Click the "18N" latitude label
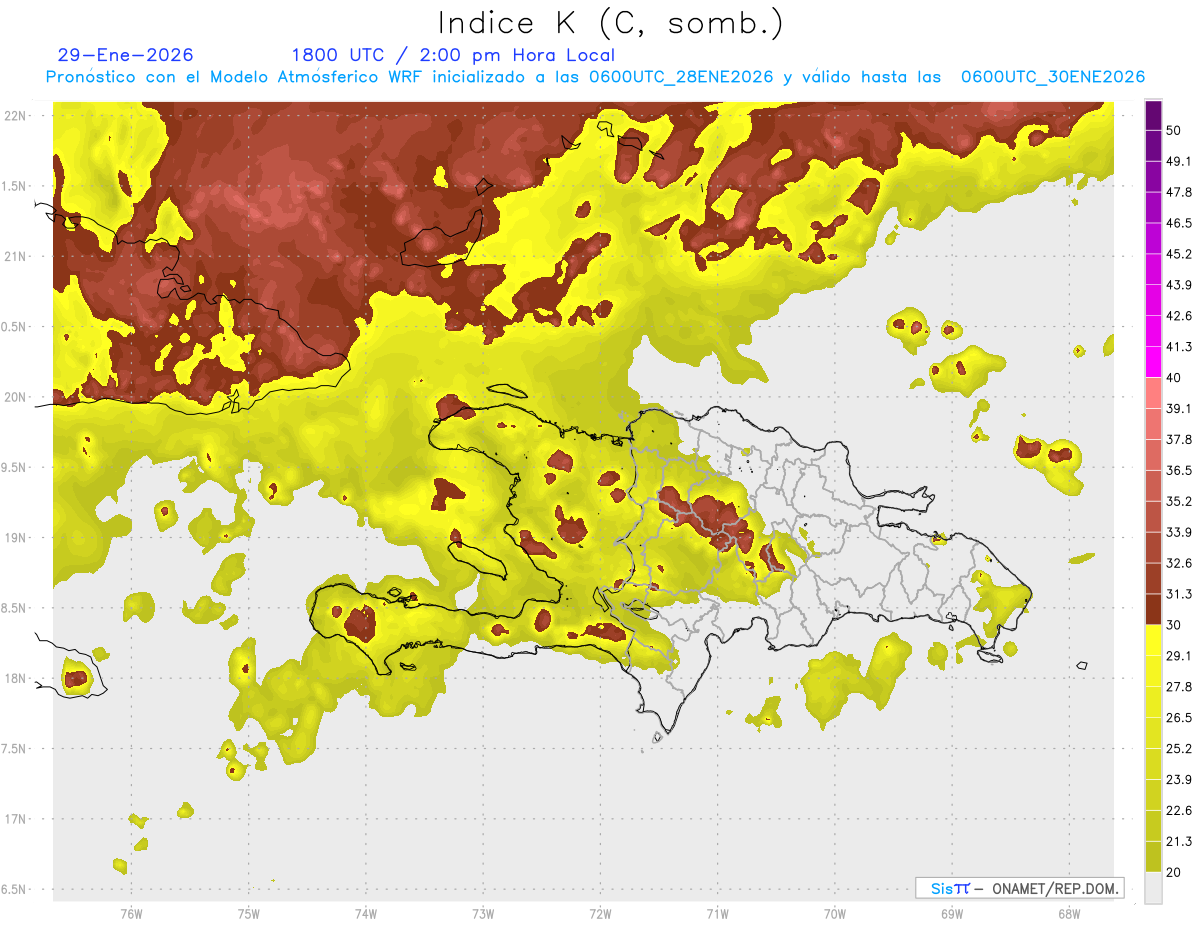 click(x=15, y=679)
